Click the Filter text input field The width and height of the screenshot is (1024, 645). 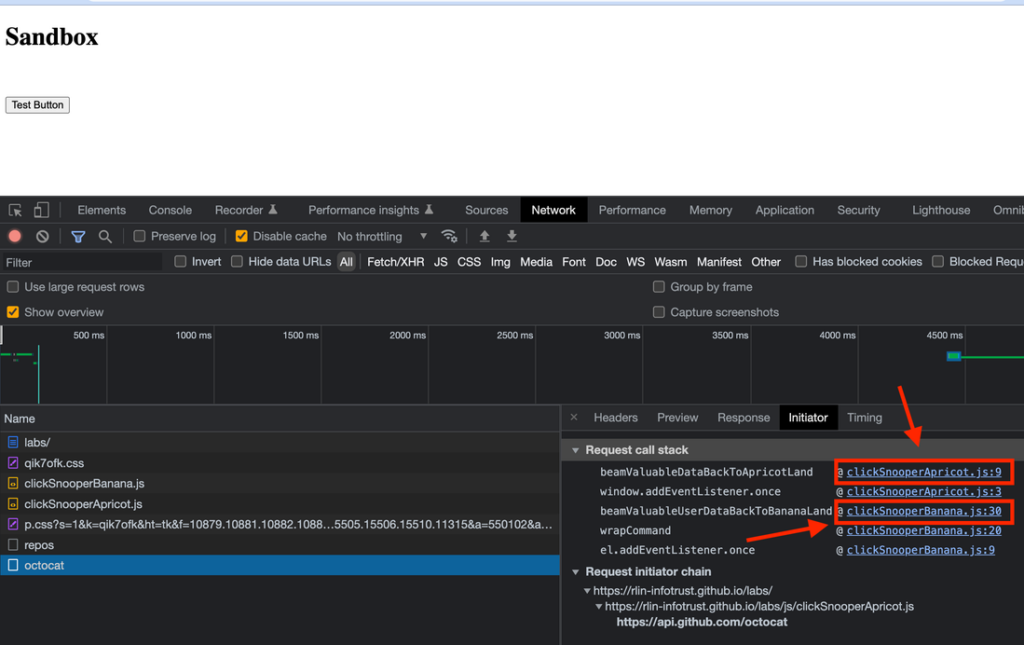point(82,262)
